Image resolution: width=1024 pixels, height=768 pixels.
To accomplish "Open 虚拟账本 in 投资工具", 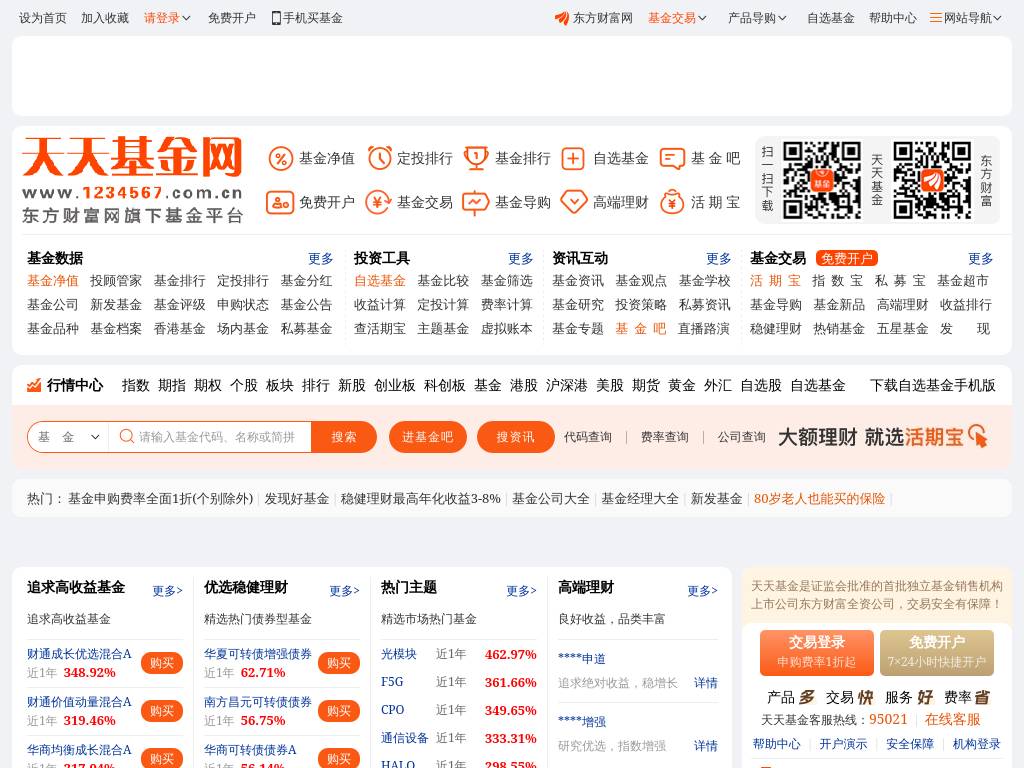I will [x=506, y=329].
